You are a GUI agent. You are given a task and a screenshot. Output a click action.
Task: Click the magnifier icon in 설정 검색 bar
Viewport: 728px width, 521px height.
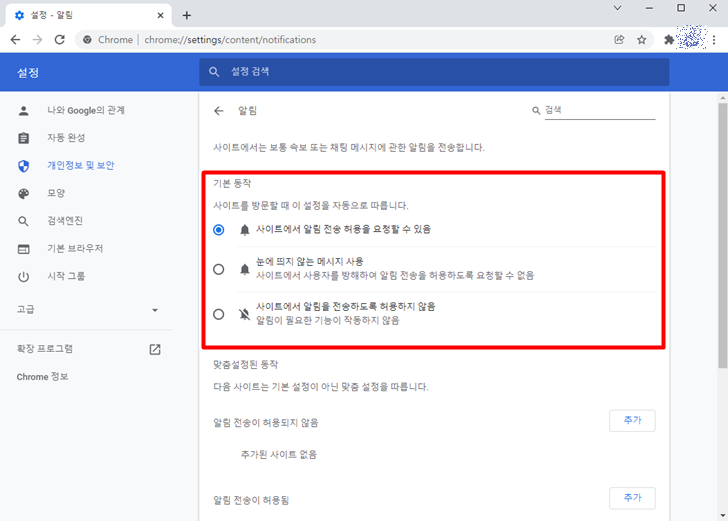(x=214, y=72)
